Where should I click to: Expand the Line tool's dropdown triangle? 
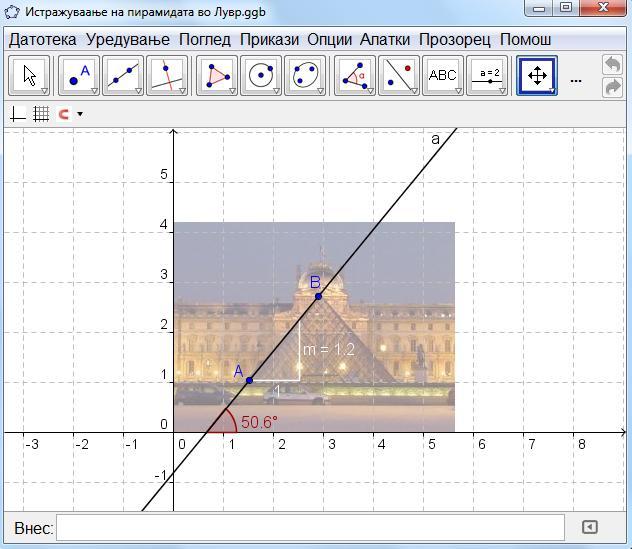[138, 91]
